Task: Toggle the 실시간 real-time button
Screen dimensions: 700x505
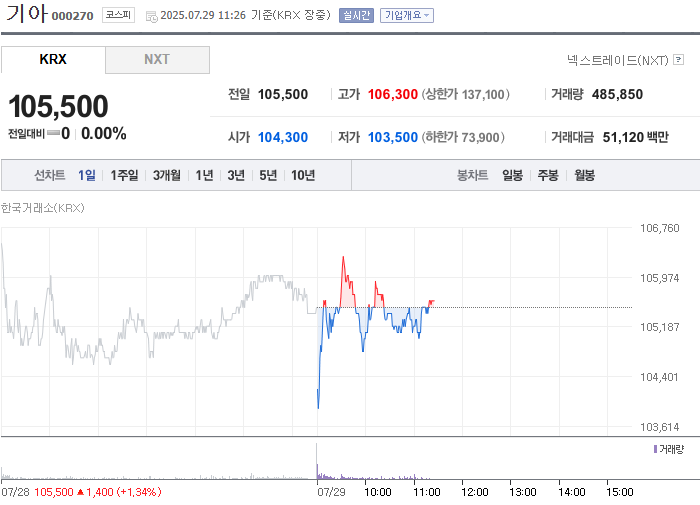Action: (x=356, y=15)
